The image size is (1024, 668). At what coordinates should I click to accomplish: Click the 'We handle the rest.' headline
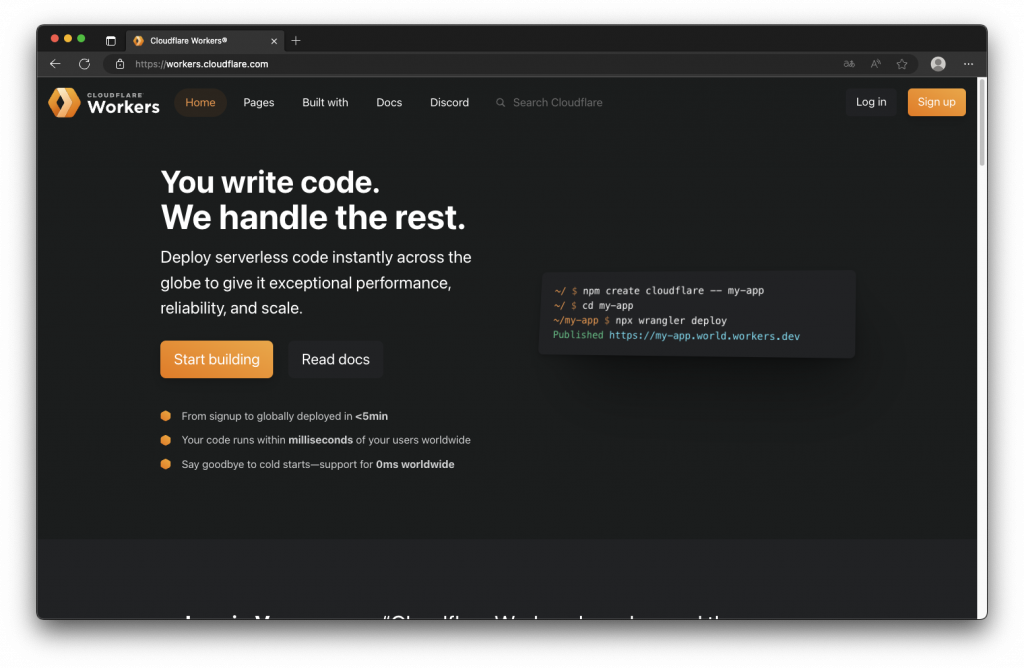tap(313, 217)
